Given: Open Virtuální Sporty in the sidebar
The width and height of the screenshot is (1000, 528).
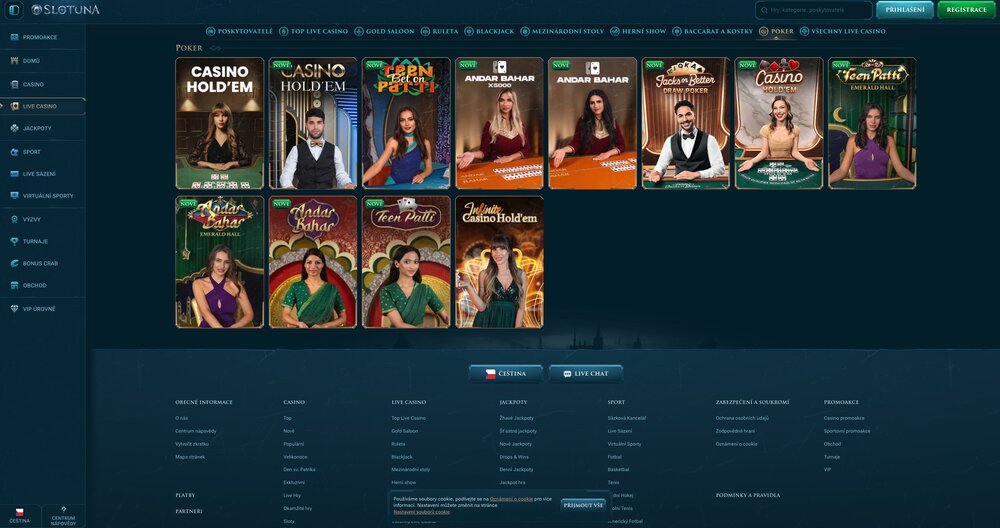Looking at the screenshot, I should click(x=43, y=196).
